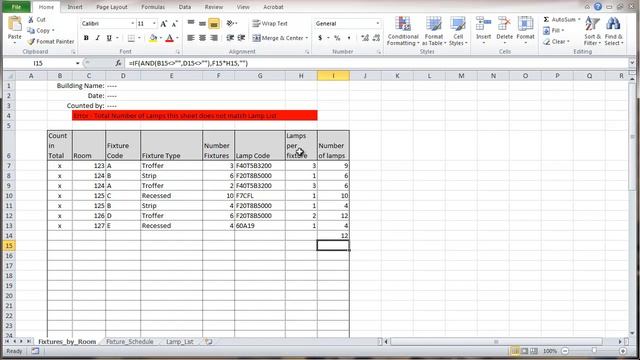Increase font size with Grow Font icon
The image size is (640, 360).
[163, 24]
